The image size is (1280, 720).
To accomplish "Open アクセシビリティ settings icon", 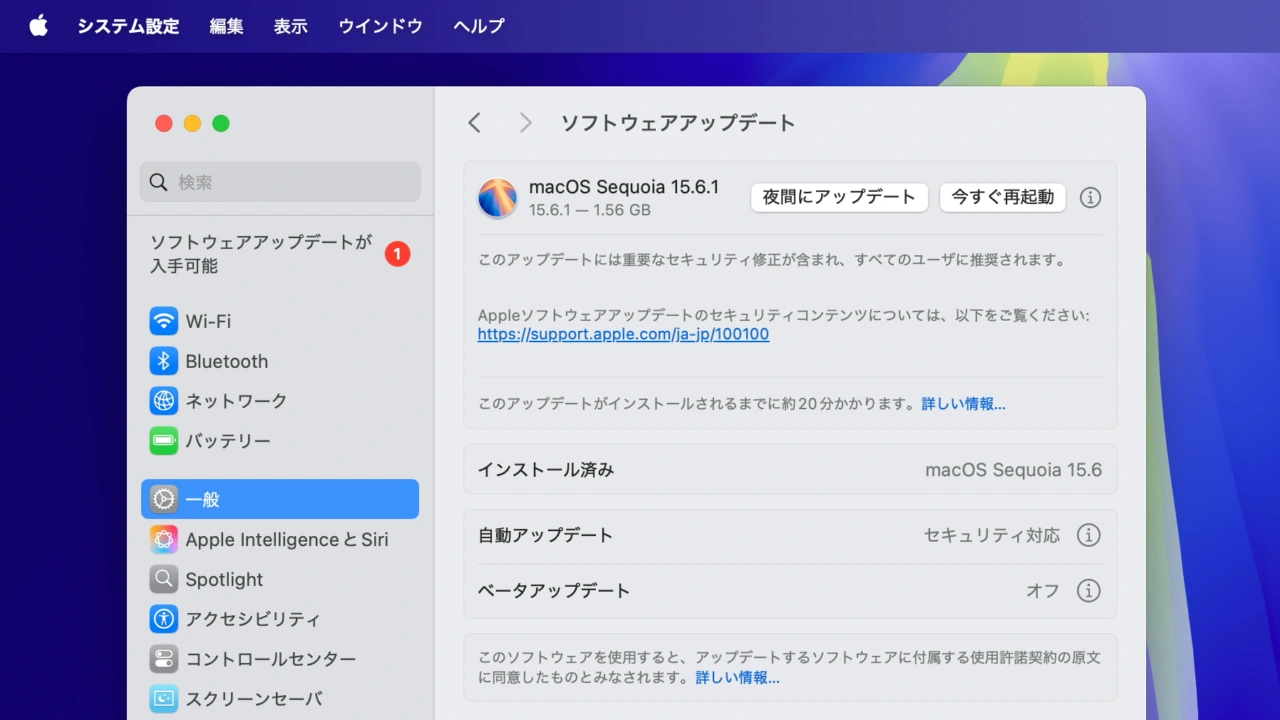I will pos(163,619).
